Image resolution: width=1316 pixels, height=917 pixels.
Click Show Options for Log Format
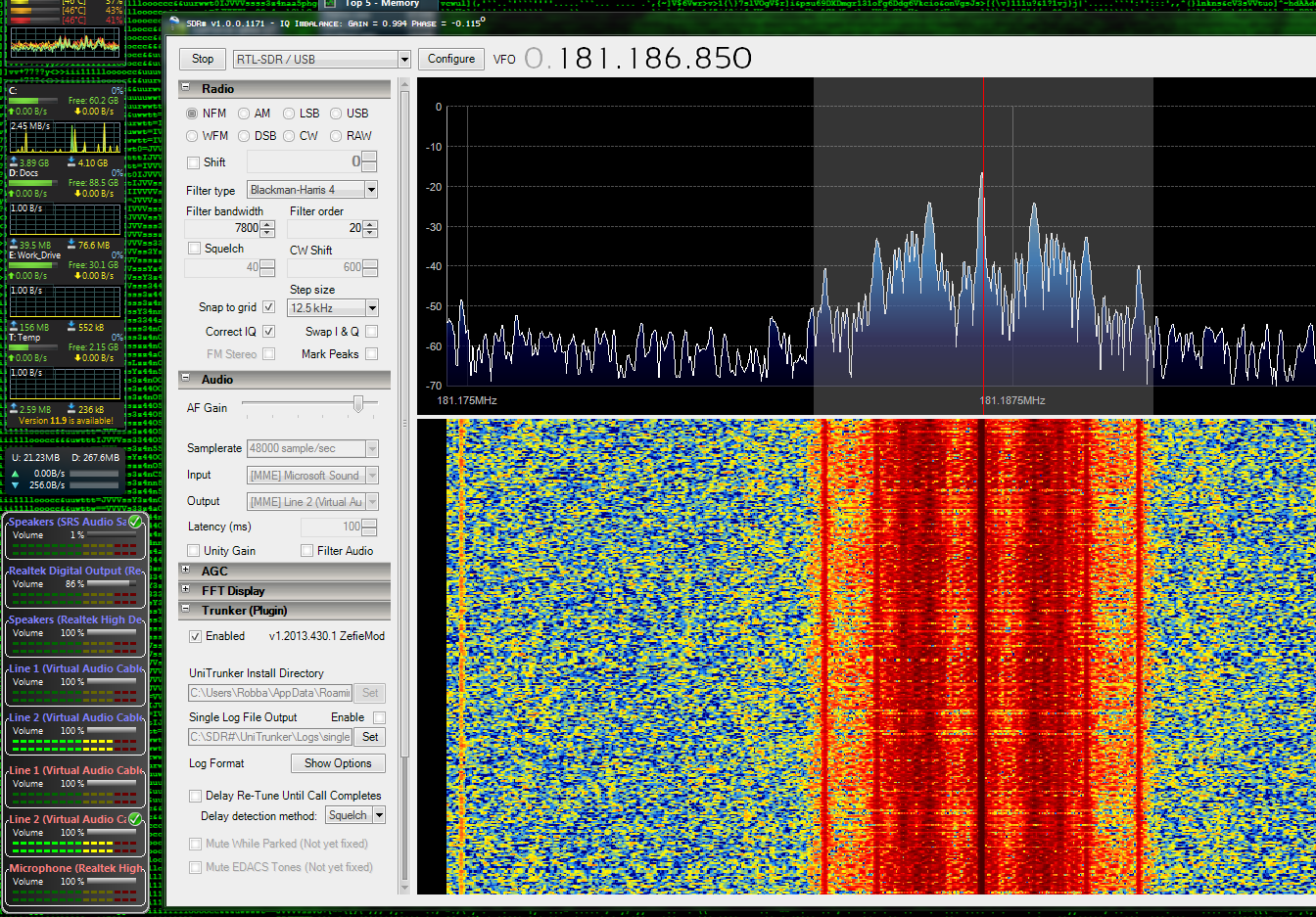[x=338, y=763]
